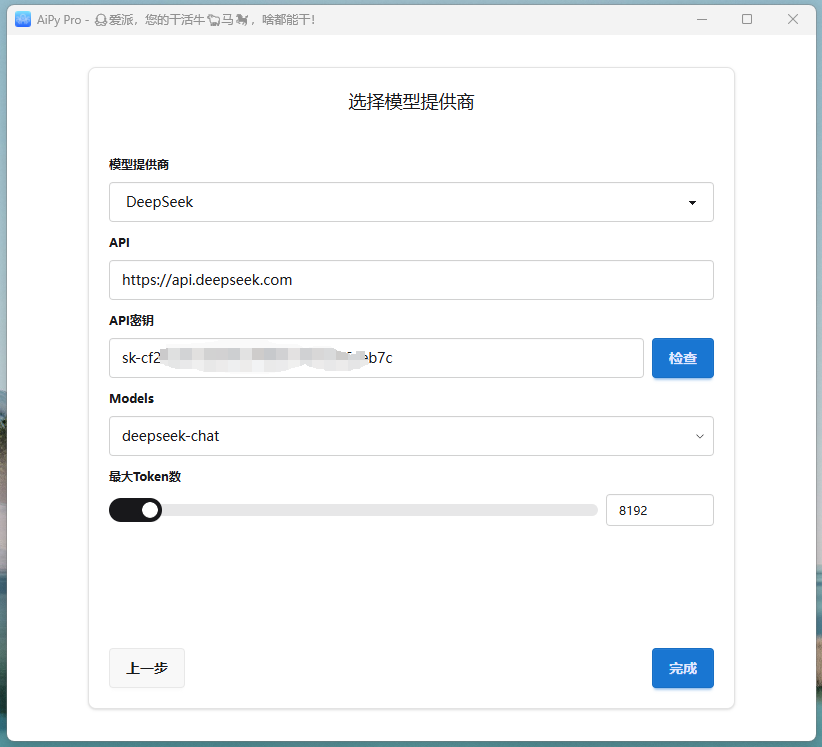
Task: Click the API URL input field
Action: 411,280
